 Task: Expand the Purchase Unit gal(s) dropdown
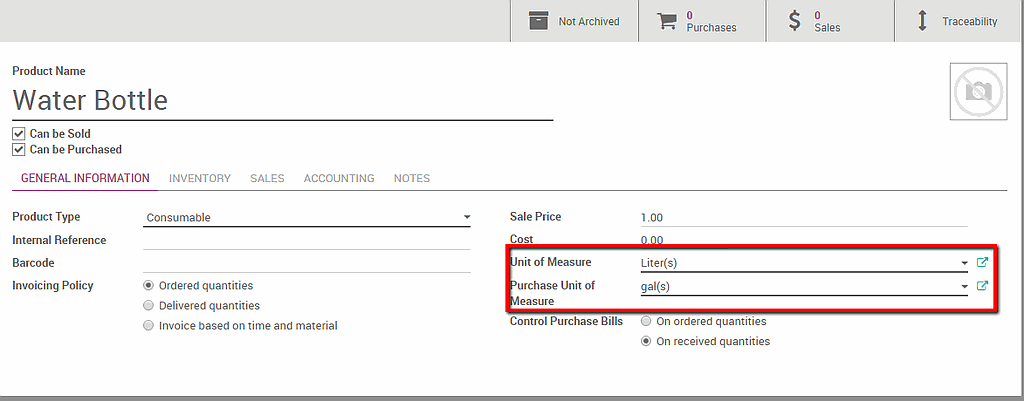964,286
